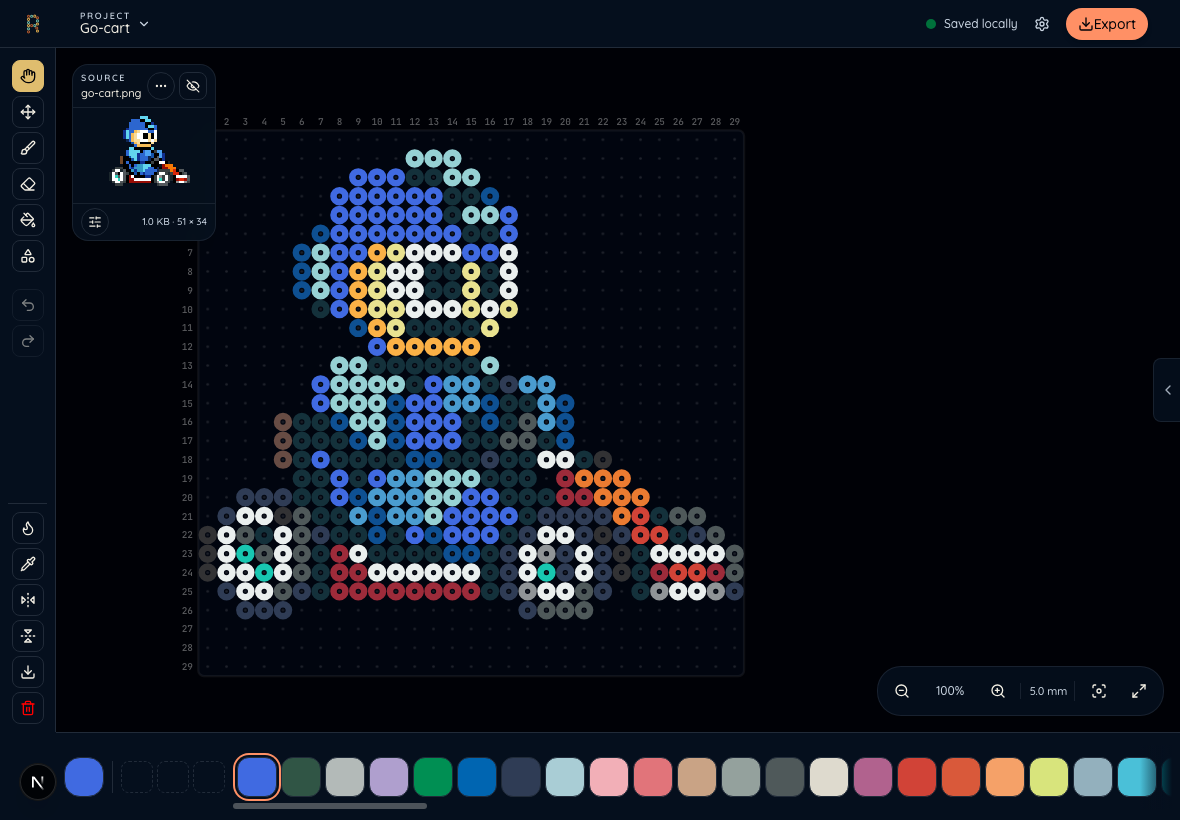Click the first empty recent color slot

[x=137, y=777]
